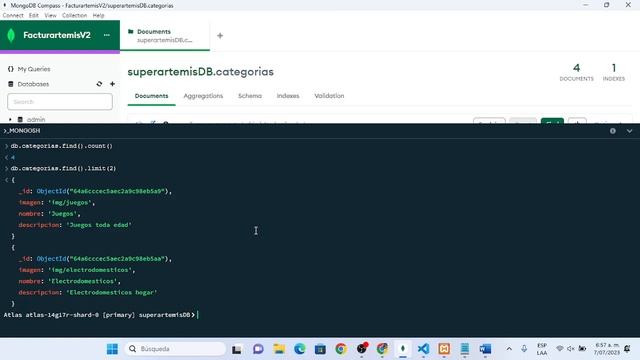Image resolution: width=640 pixels, height=360 pixels.
Task: Switch to the Validation tab
Action: click(329, 96)
